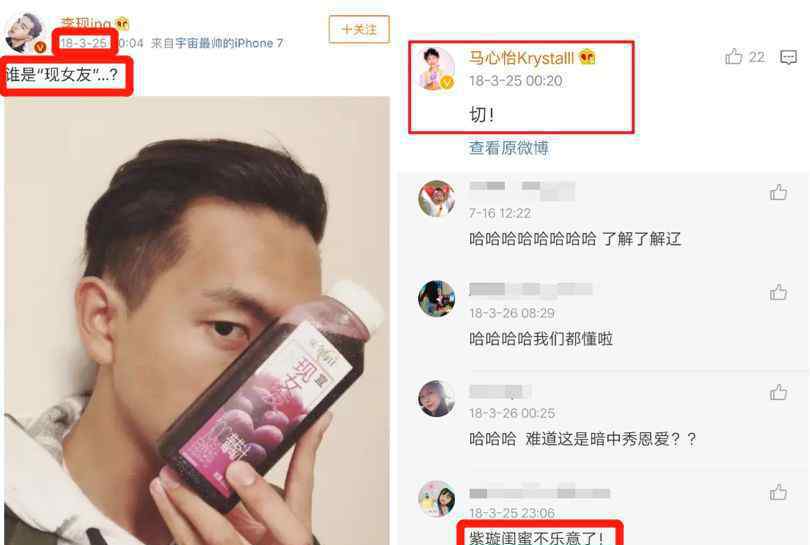
Task: Open 马心怡Krystalll's avatar
Action: point(437,68)
